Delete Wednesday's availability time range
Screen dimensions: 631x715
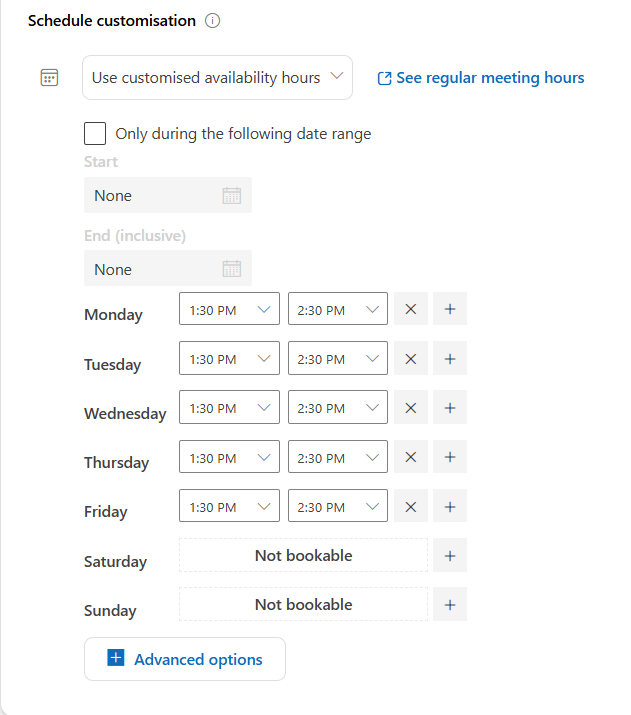click(410, 408)
